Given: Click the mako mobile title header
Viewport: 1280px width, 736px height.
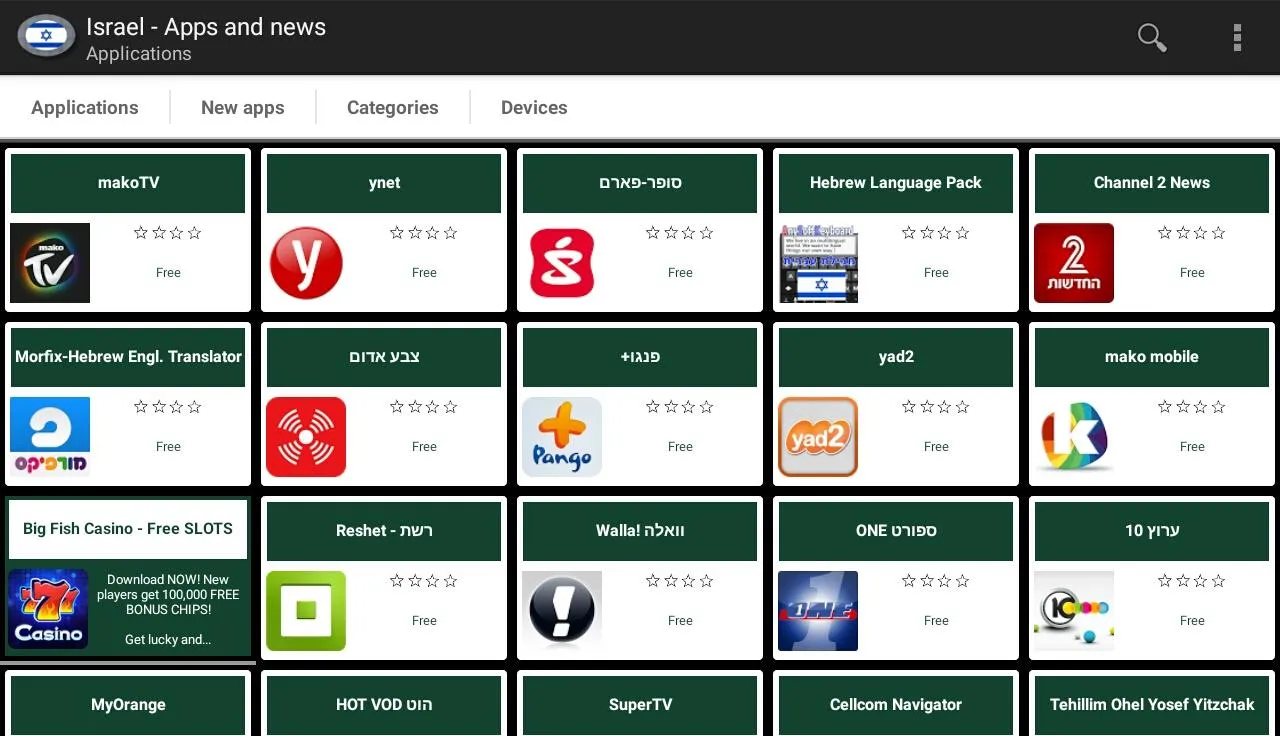Looking at the screenshot, I should (1152, 357).
